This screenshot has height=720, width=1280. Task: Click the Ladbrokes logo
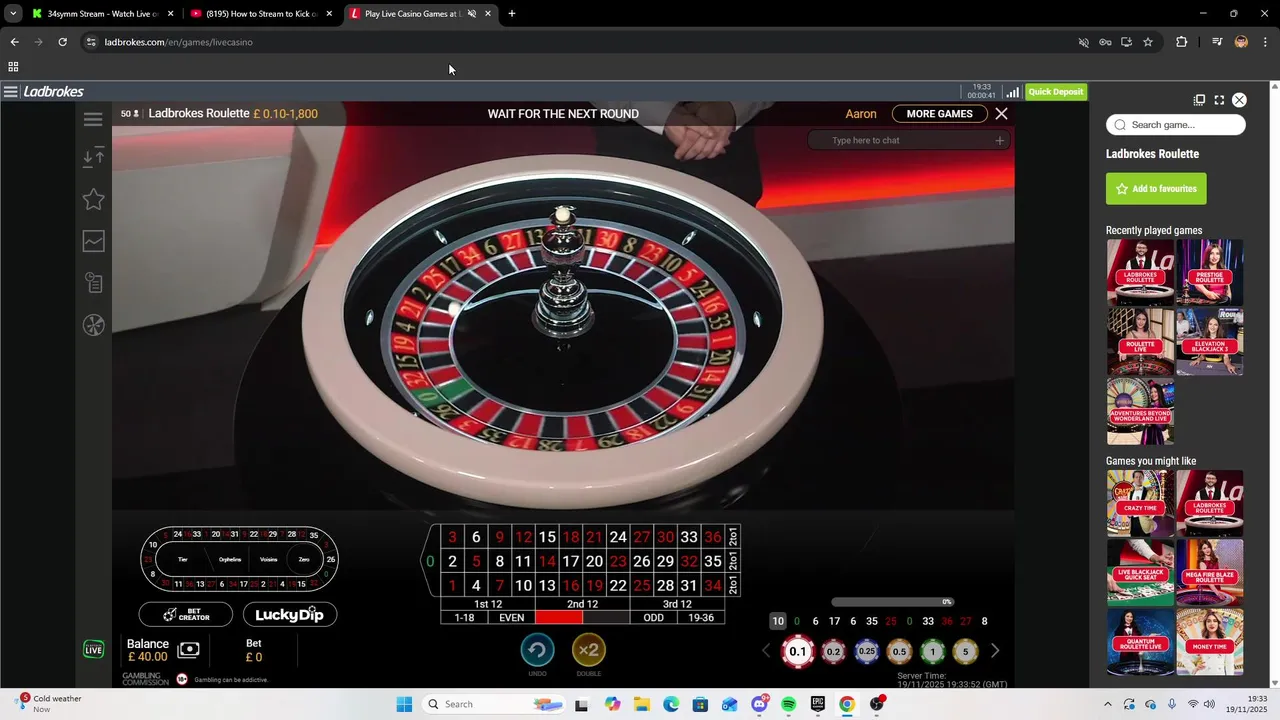click(x=53, y=92)
